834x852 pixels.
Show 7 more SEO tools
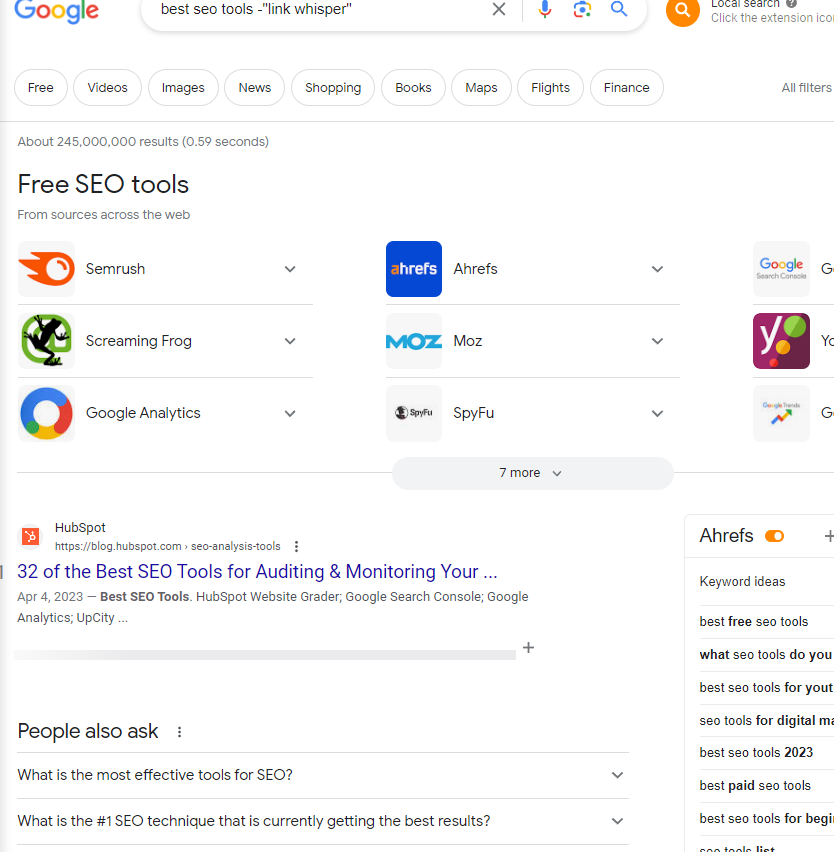coord(532,473)
